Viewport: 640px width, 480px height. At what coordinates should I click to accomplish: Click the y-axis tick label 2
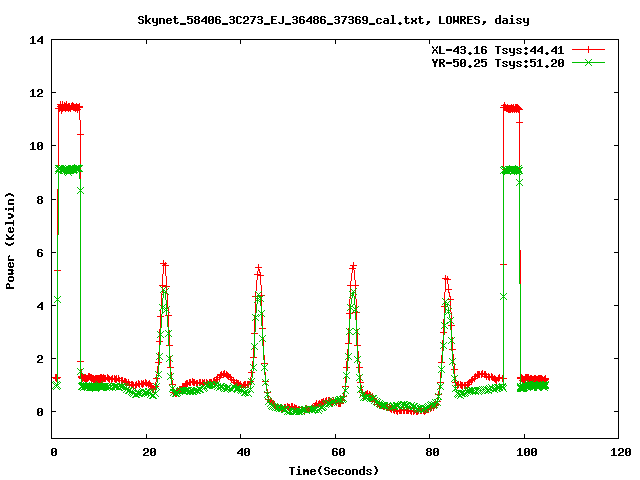pyautogui.click(x=40, y=359)
